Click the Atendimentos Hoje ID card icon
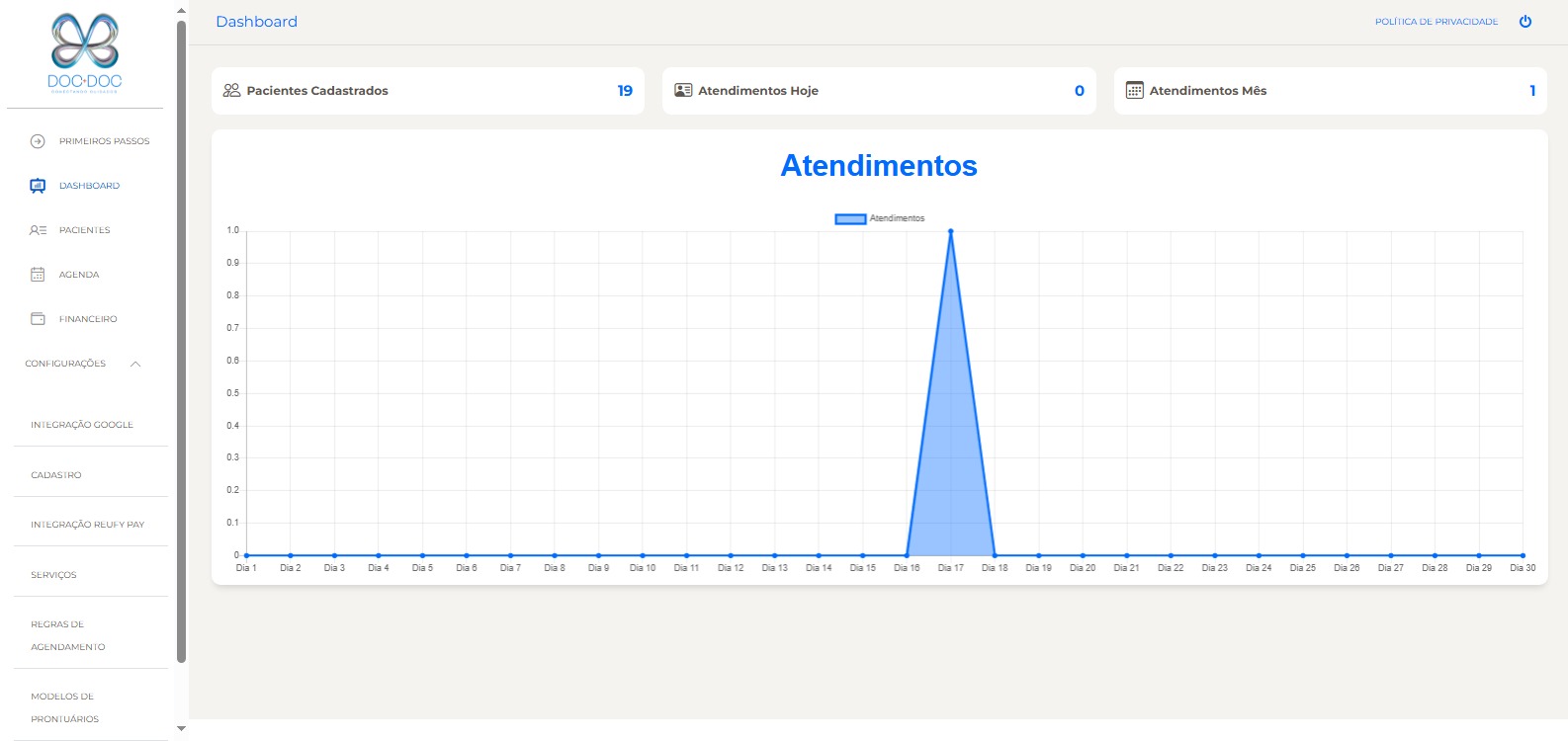Screen dimensions: 1568x741 point(683,90)
